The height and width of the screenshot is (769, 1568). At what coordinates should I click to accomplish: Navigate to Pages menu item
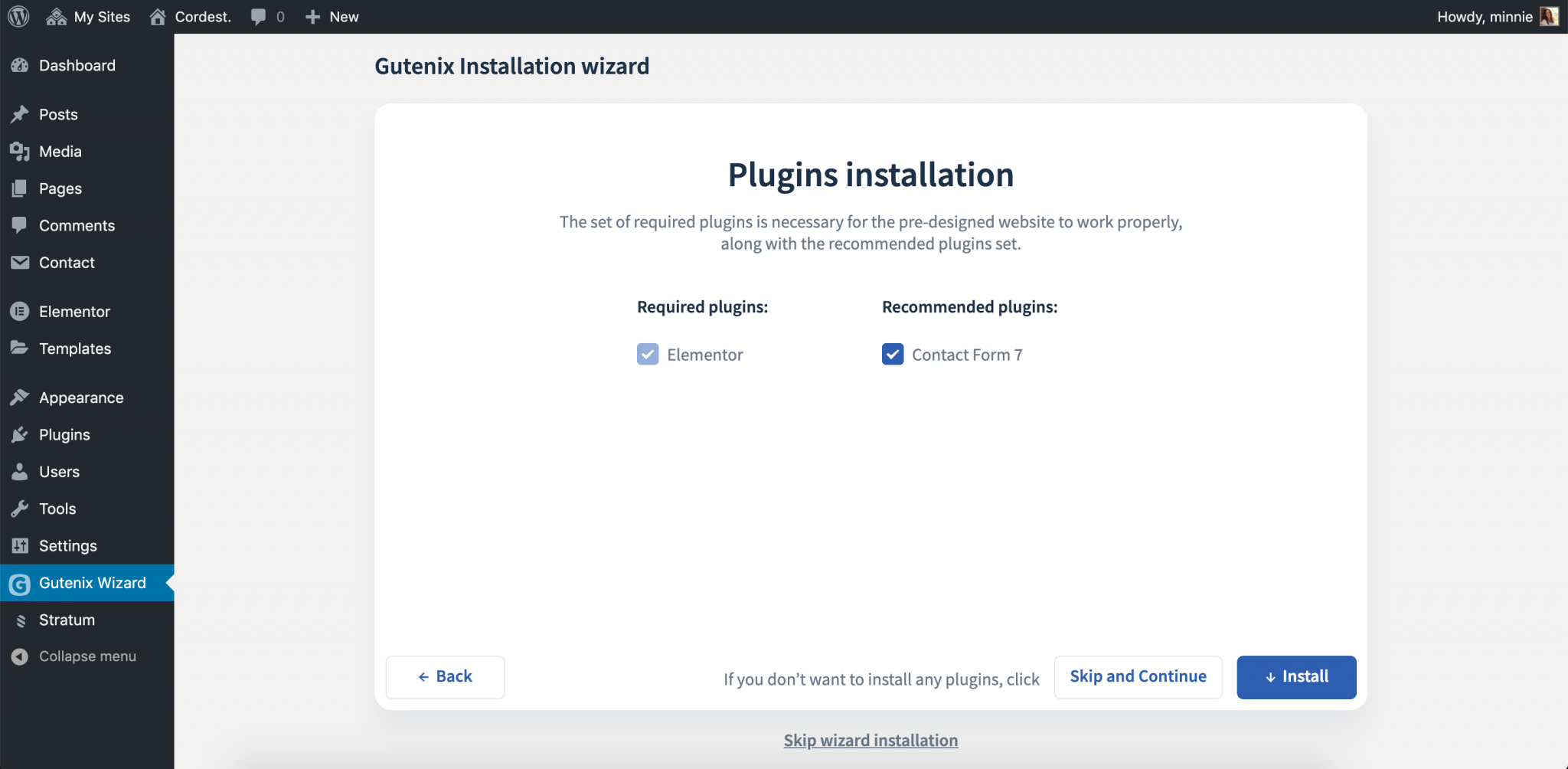(x=87, y=188)
